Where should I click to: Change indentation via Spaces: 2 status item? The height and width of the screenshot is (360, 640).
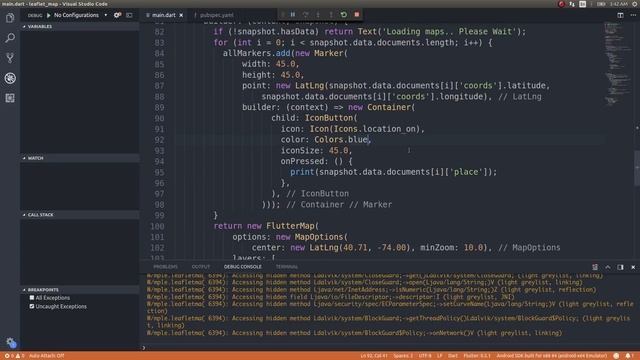[403, 356]
